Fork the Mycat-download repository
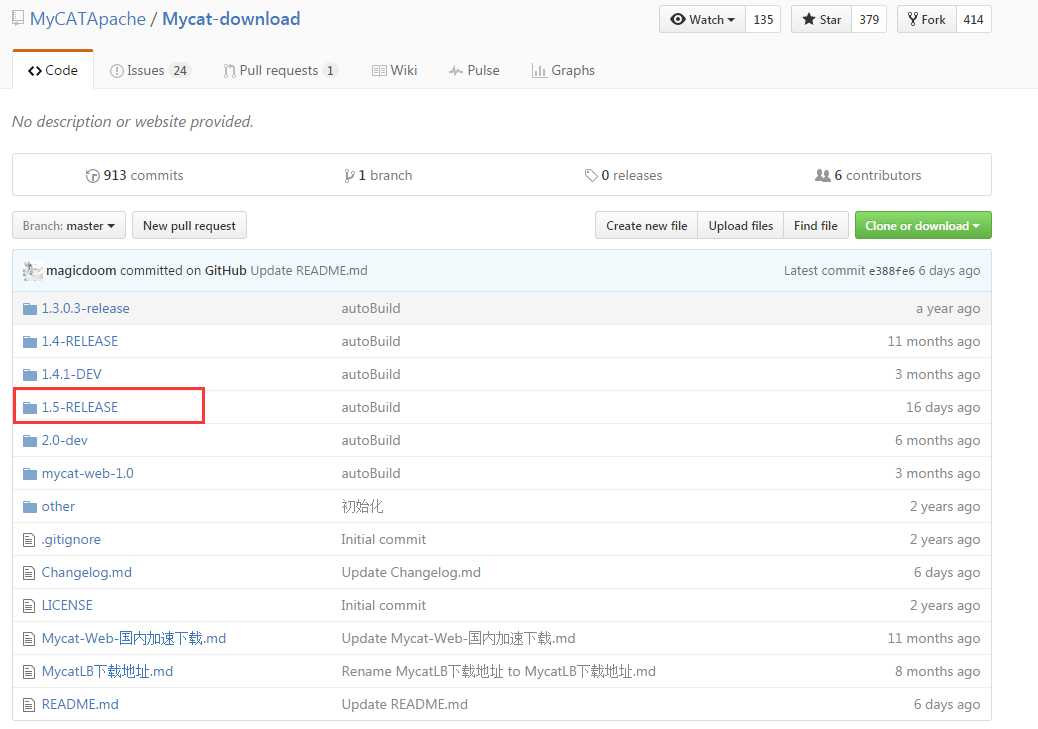The width and height of the screenshot is (1038, 729). [927, 19]
